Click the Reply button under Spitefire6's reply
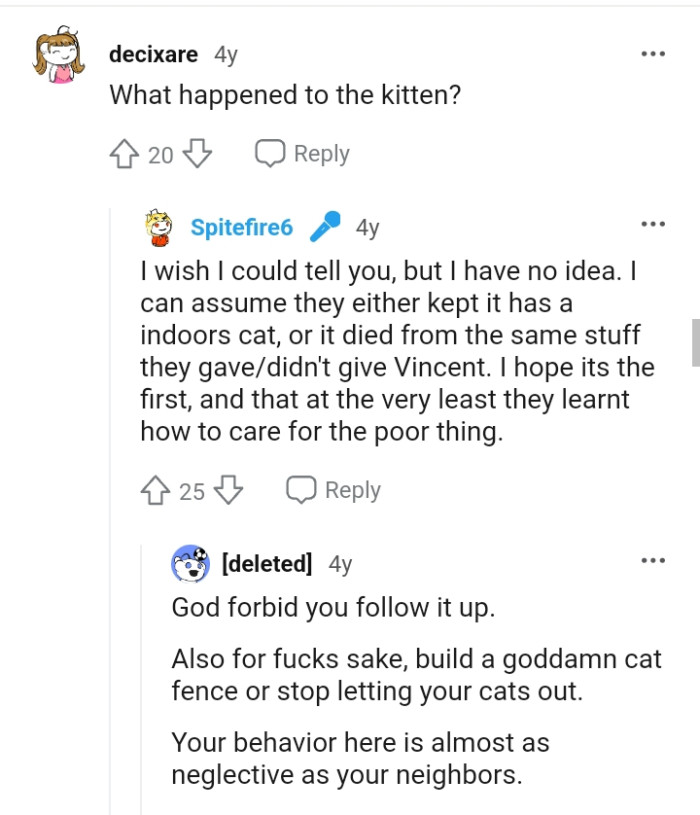The image size is (700, 815). (353, 490)
